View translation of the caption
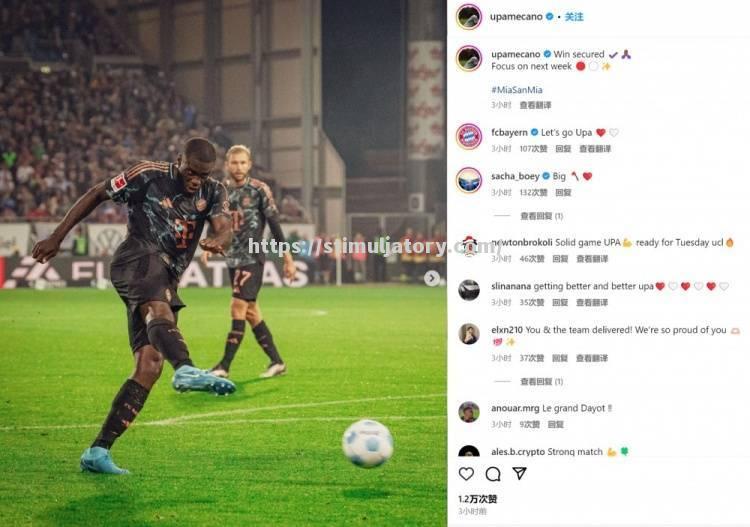The image size is (750, 527). coord(535,105)
